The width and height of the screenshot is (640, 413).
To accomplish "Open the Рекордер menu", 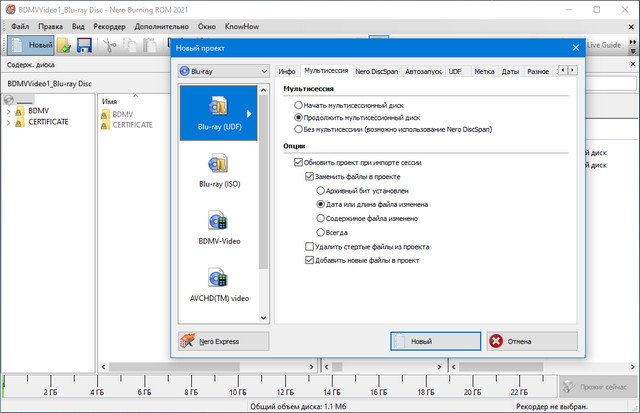I will pyautogui.click(x=109, y=27).
